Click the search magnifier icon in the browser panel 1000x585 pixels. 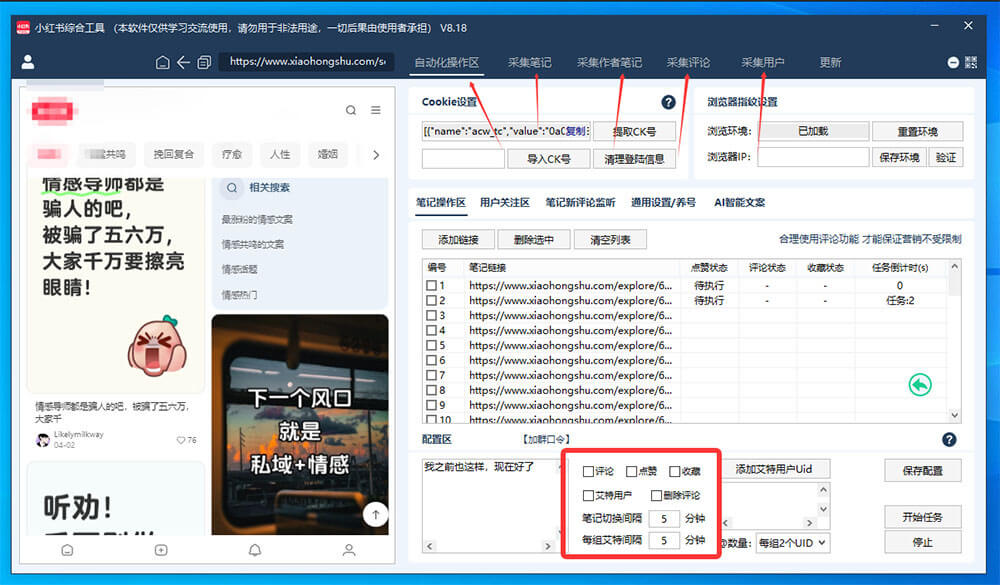click(x=351, y=108)
